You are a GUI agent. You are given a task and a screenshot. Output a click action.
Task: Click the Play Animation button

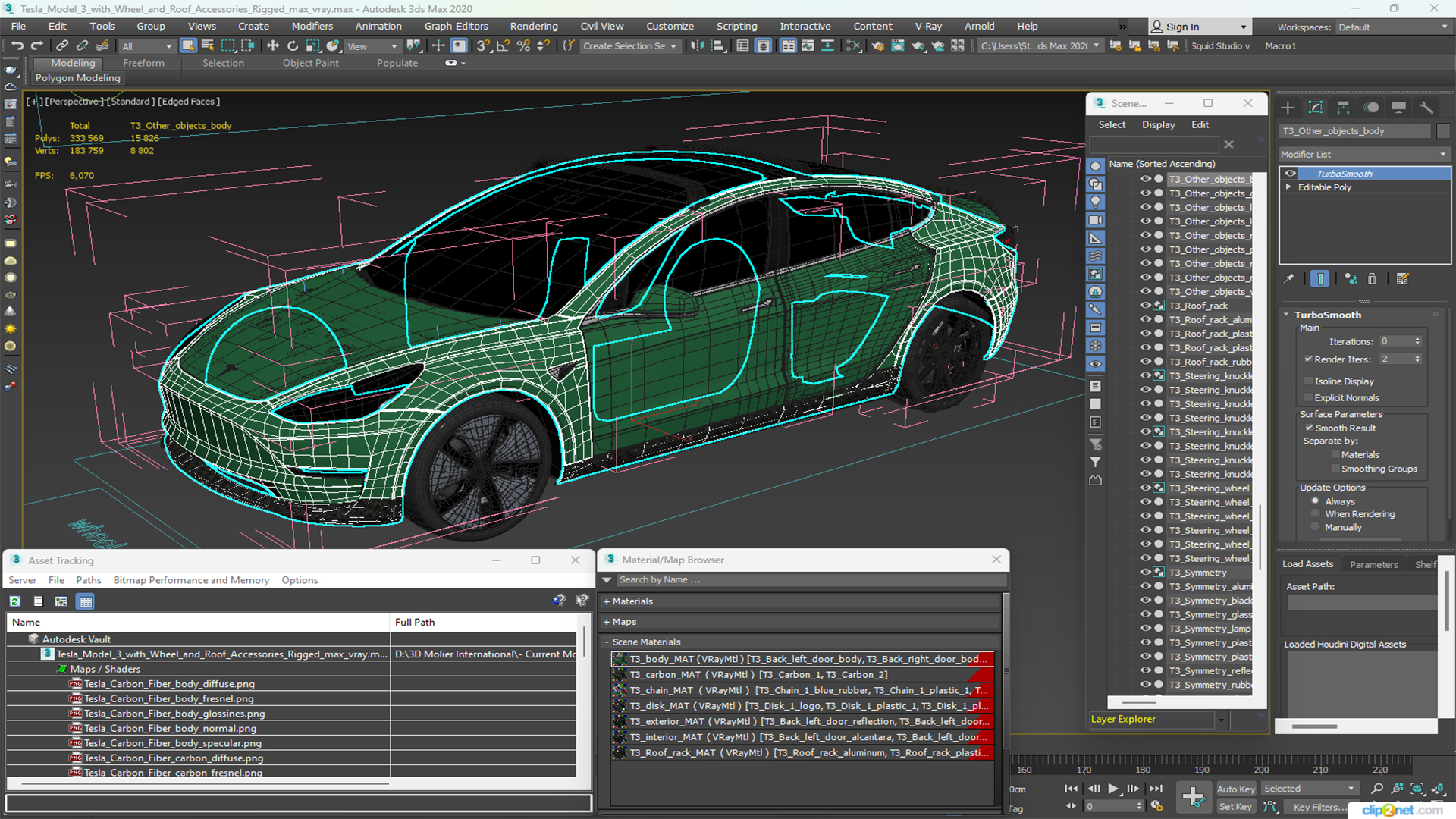tap(1113, 789)
